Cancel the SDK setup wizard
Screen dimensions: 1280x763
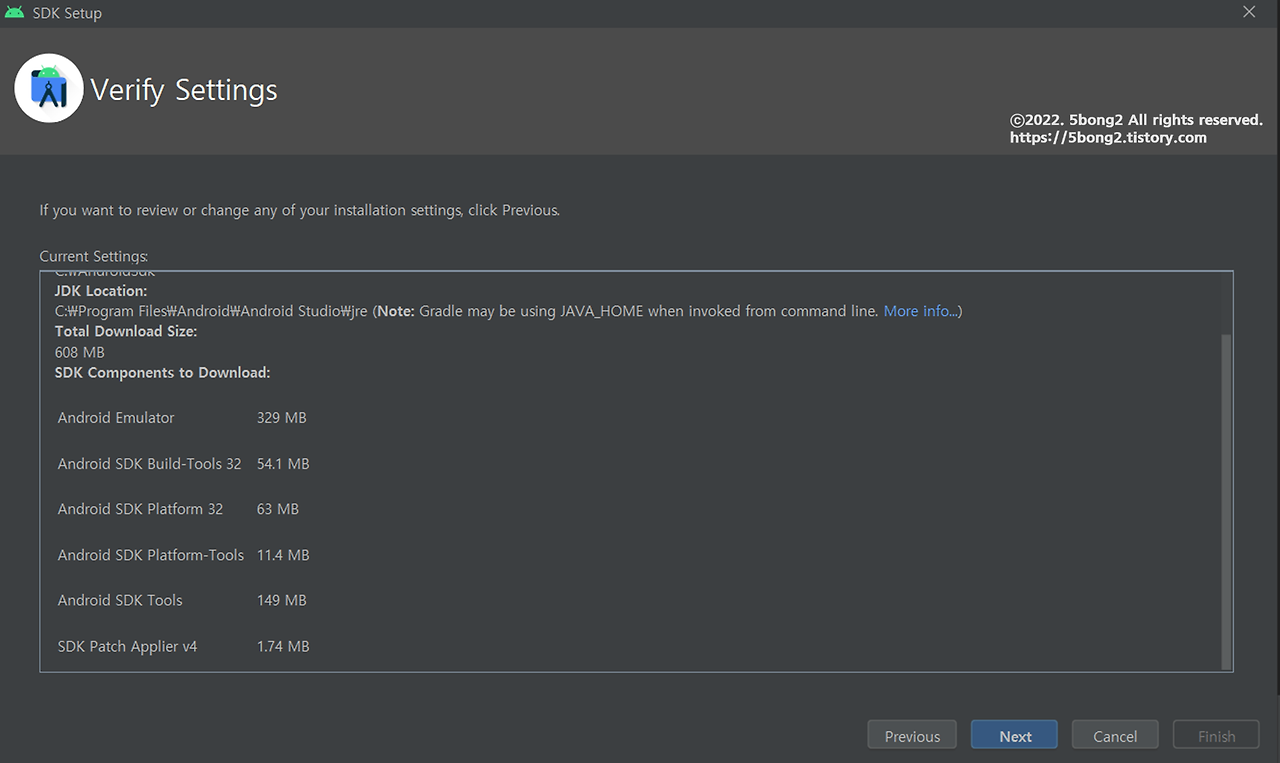pos(1115,735)
